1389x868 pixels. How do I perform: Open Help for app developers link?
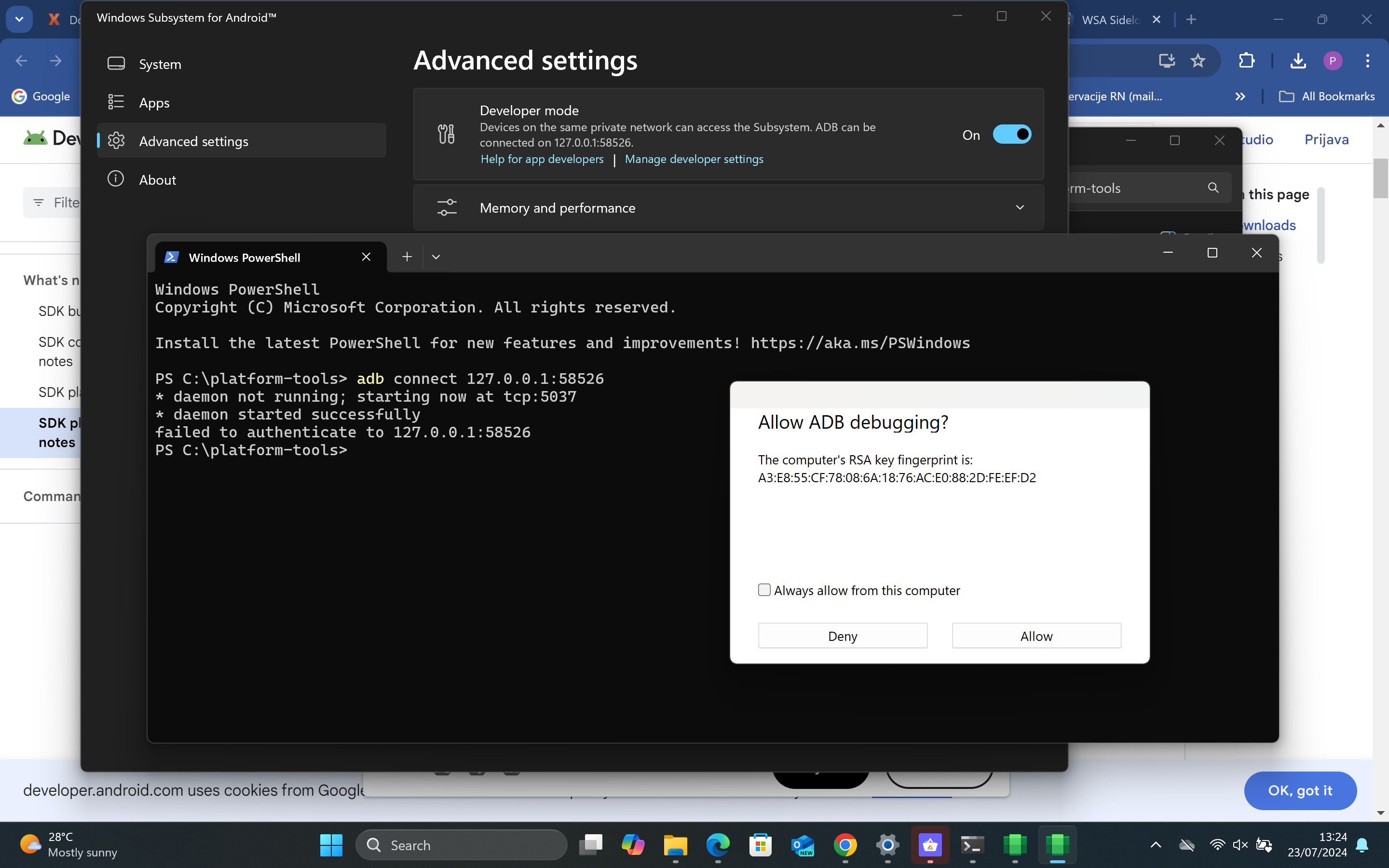tap(542, 159)
